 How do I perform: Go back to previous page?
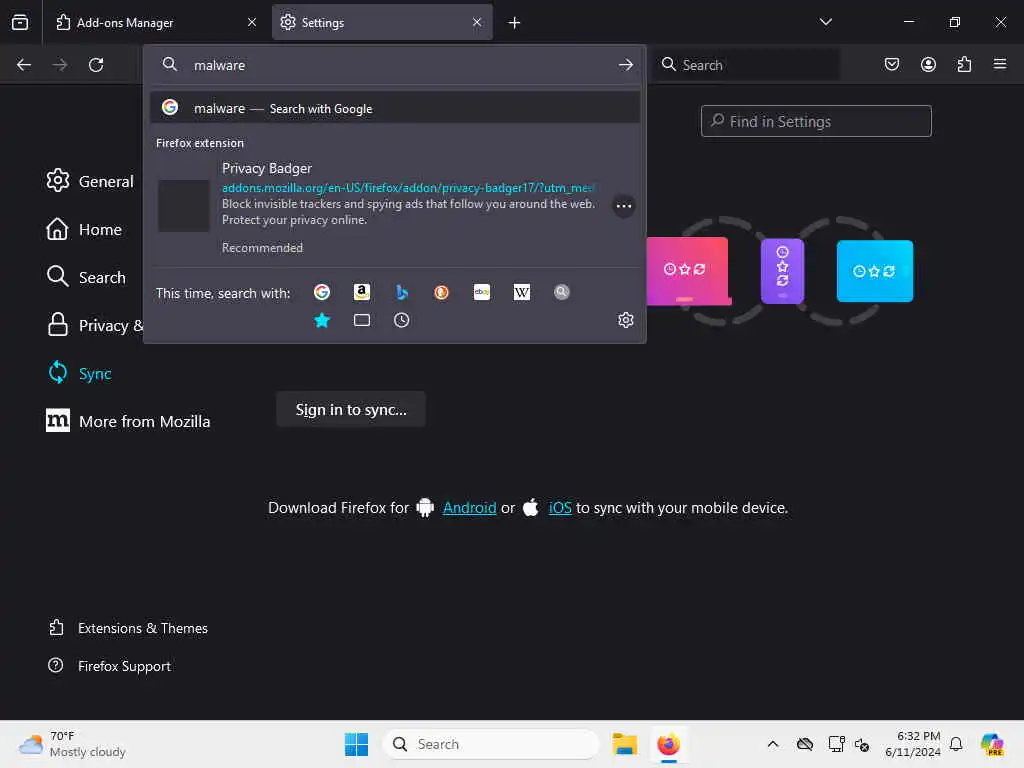(x=24, y=65)
